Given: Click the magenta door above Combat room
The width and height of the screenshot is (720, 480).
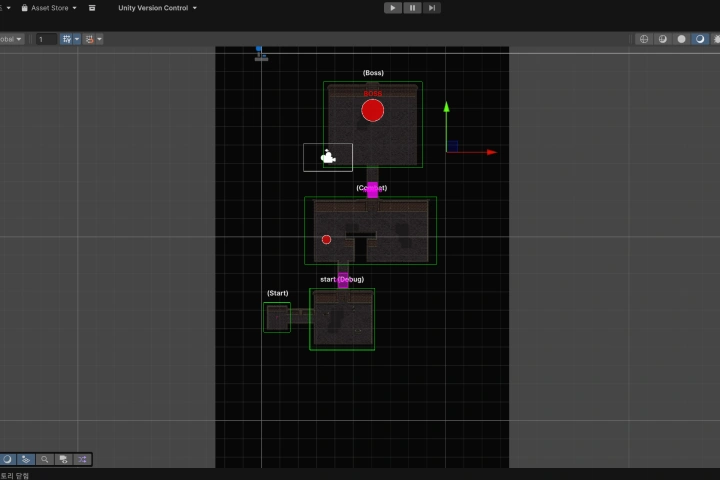Looking at the screenshot, I should tap(372, 190).
